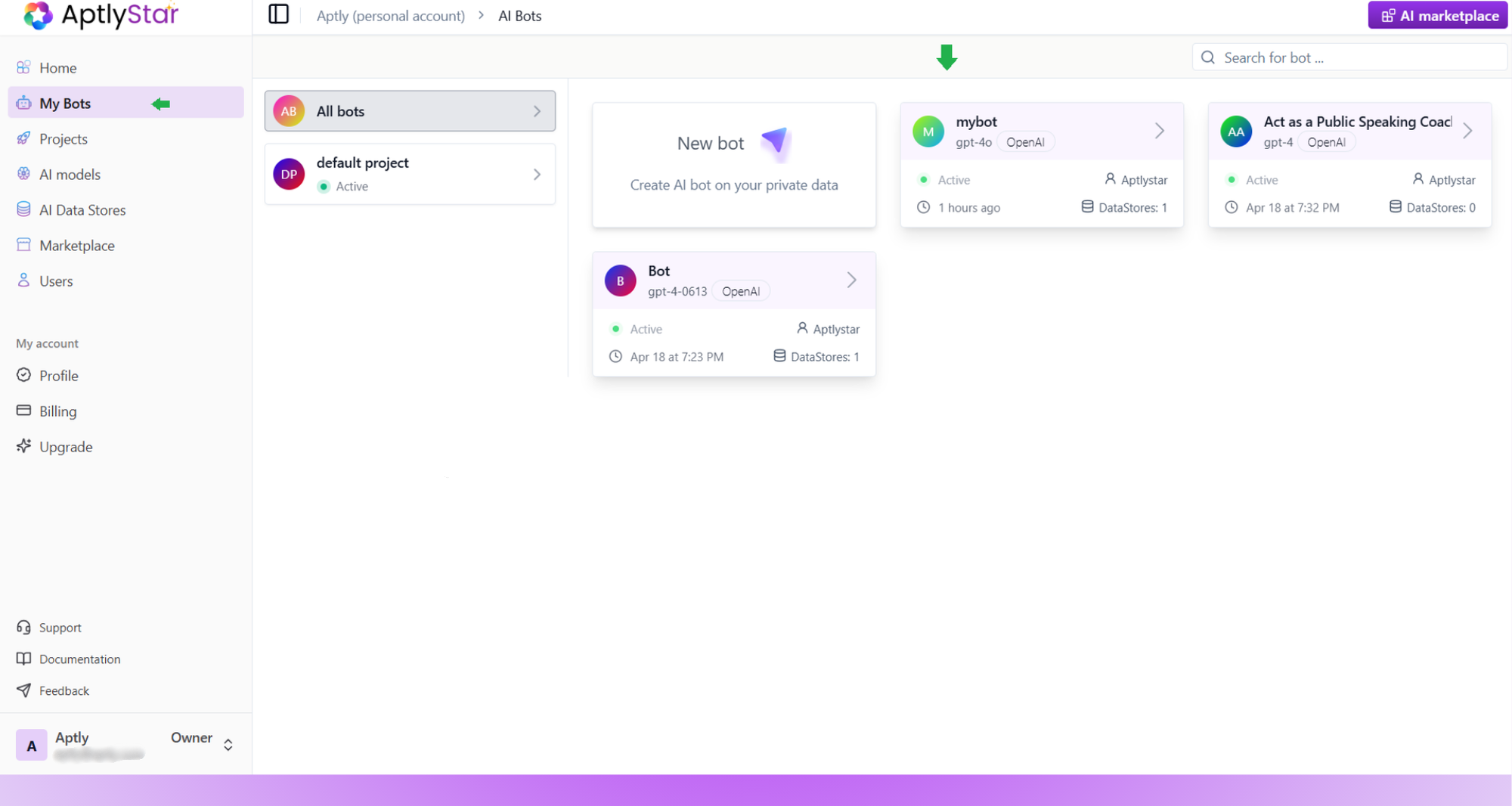
Task: Click the Upgrade sparkle icon
Action: 24,446
